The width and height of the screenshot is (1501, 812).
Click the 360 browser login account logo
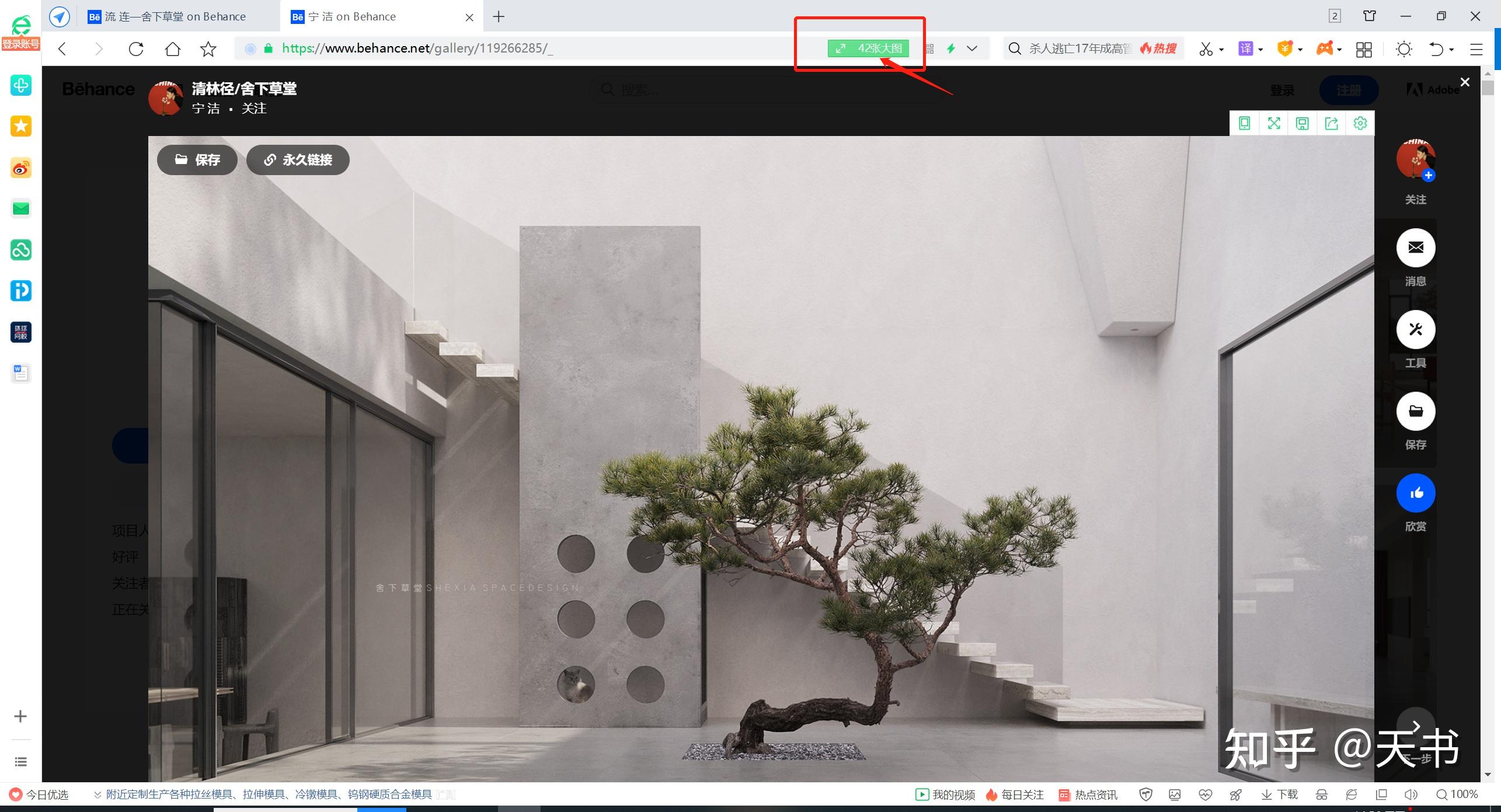[21, 32]
